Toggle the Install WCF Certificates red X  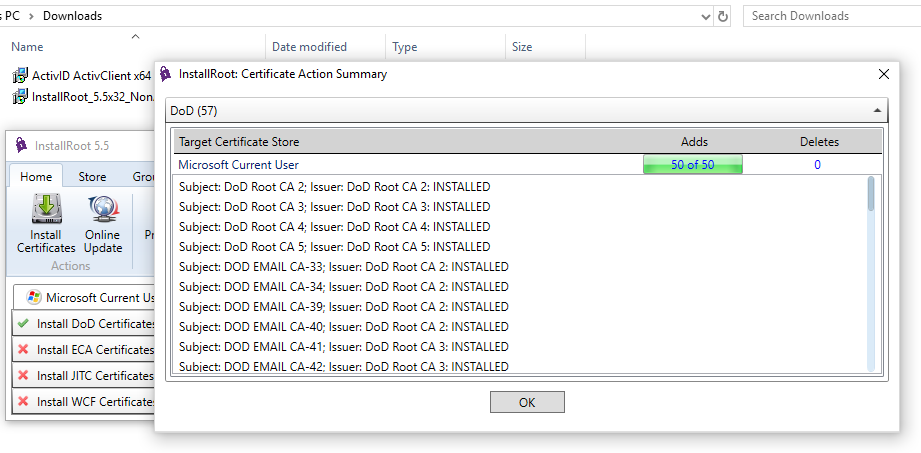point(23,402)
